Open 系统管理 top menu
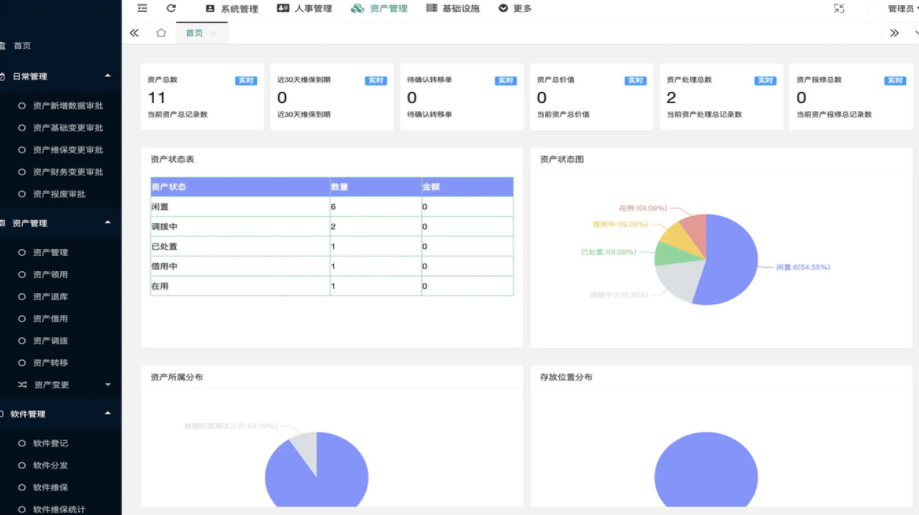Screen dimensions: 919x515 tap(232, 9)
